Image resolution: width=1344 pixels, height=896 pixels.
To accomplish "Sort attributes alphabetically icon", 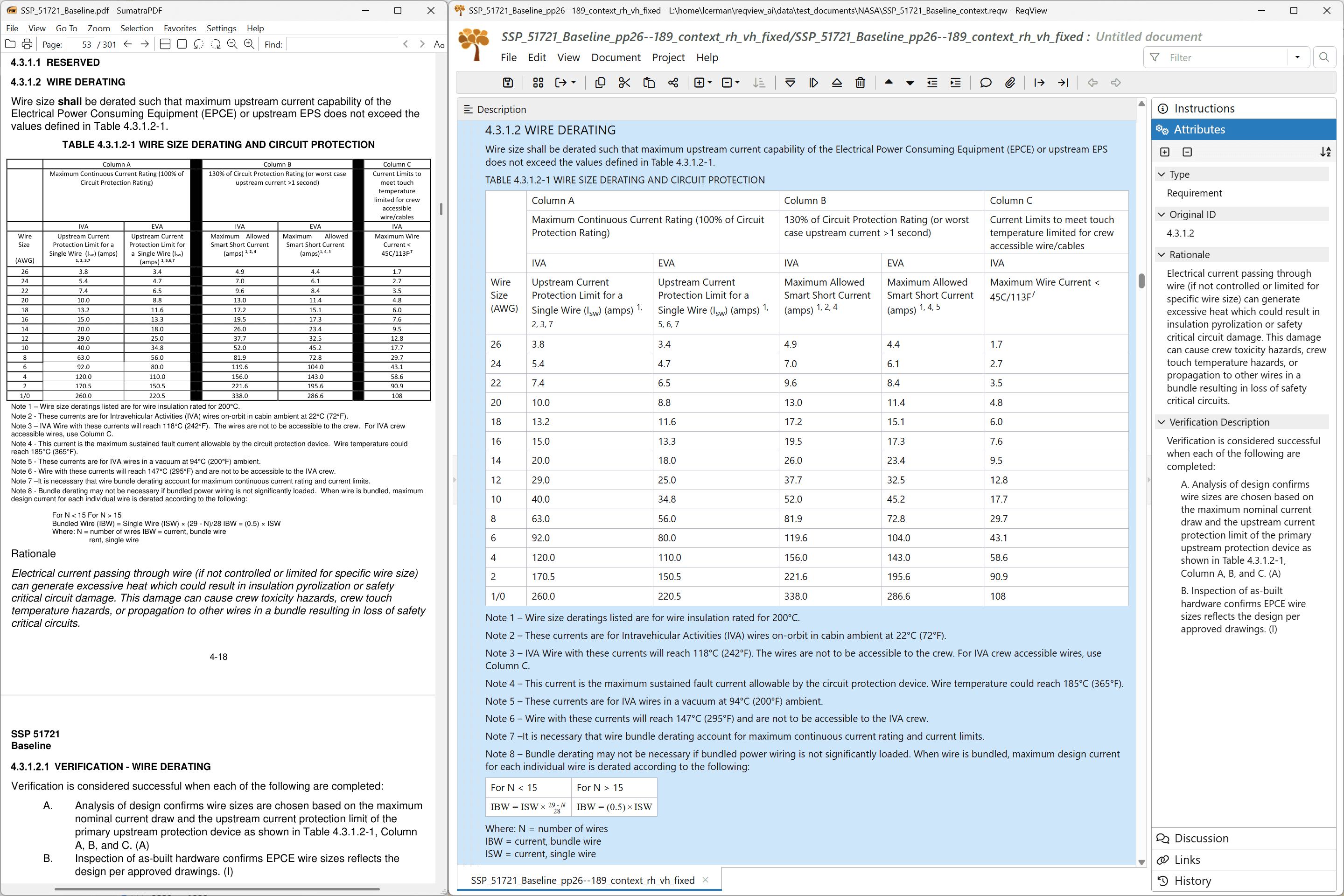I will click(x=1325, y=152).
